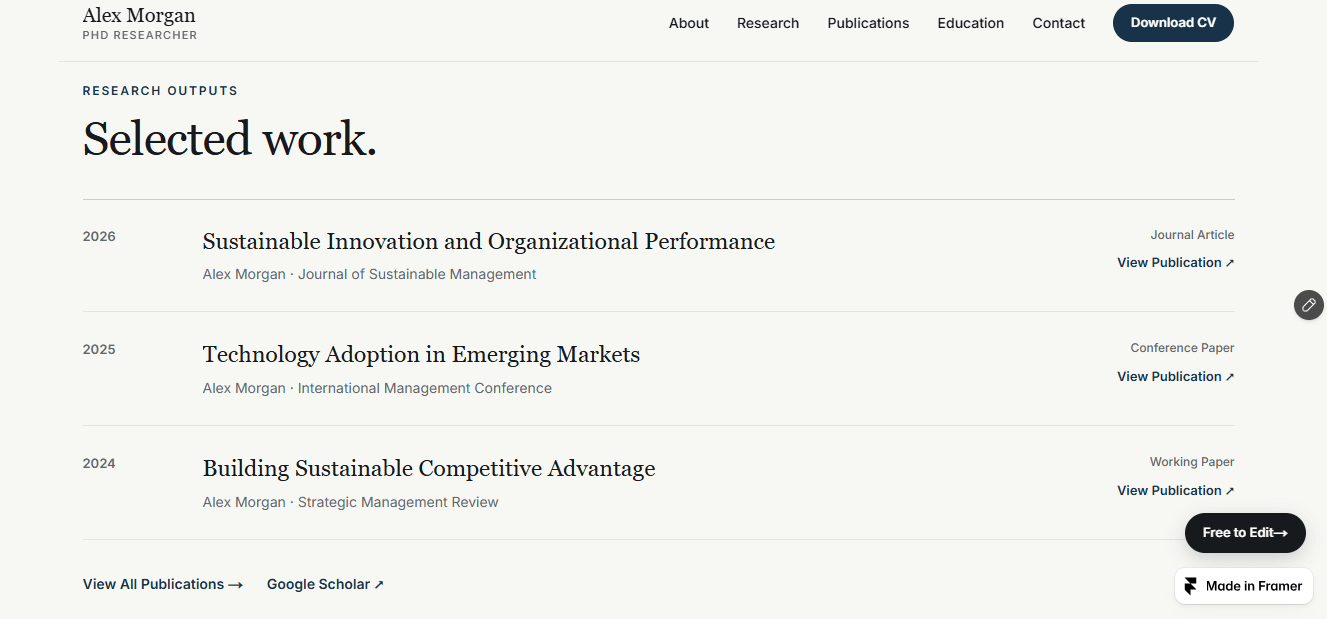The height and width of the screenshot is (619, 1327).
Task: Open the About page
Action: [689, 23]
